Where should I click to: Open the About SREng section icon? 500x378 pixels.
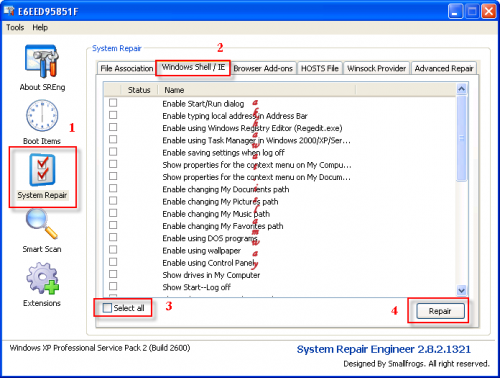coord(42,61)
